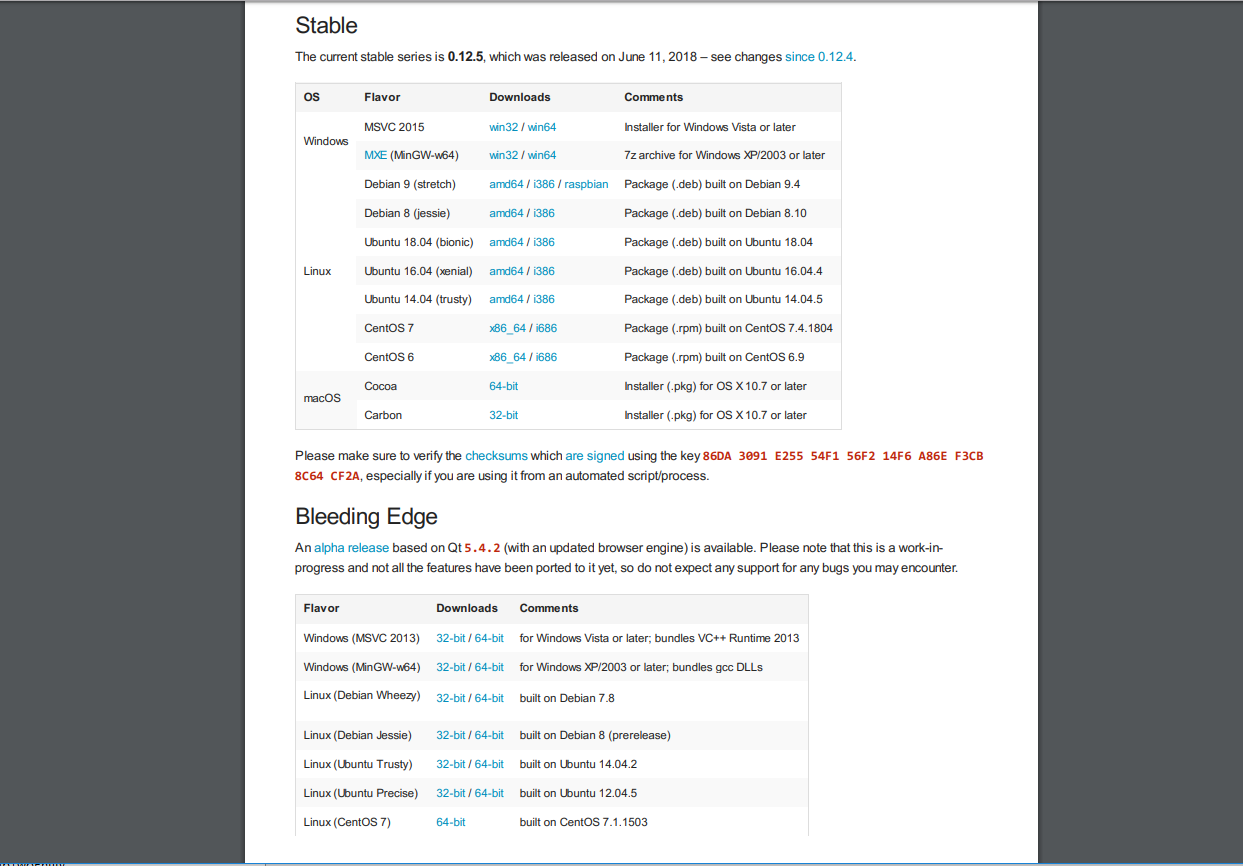Click '7z archive for Windows XP/2003 or later' cell
The image size is (1243, 866).
tap(725, 155)
